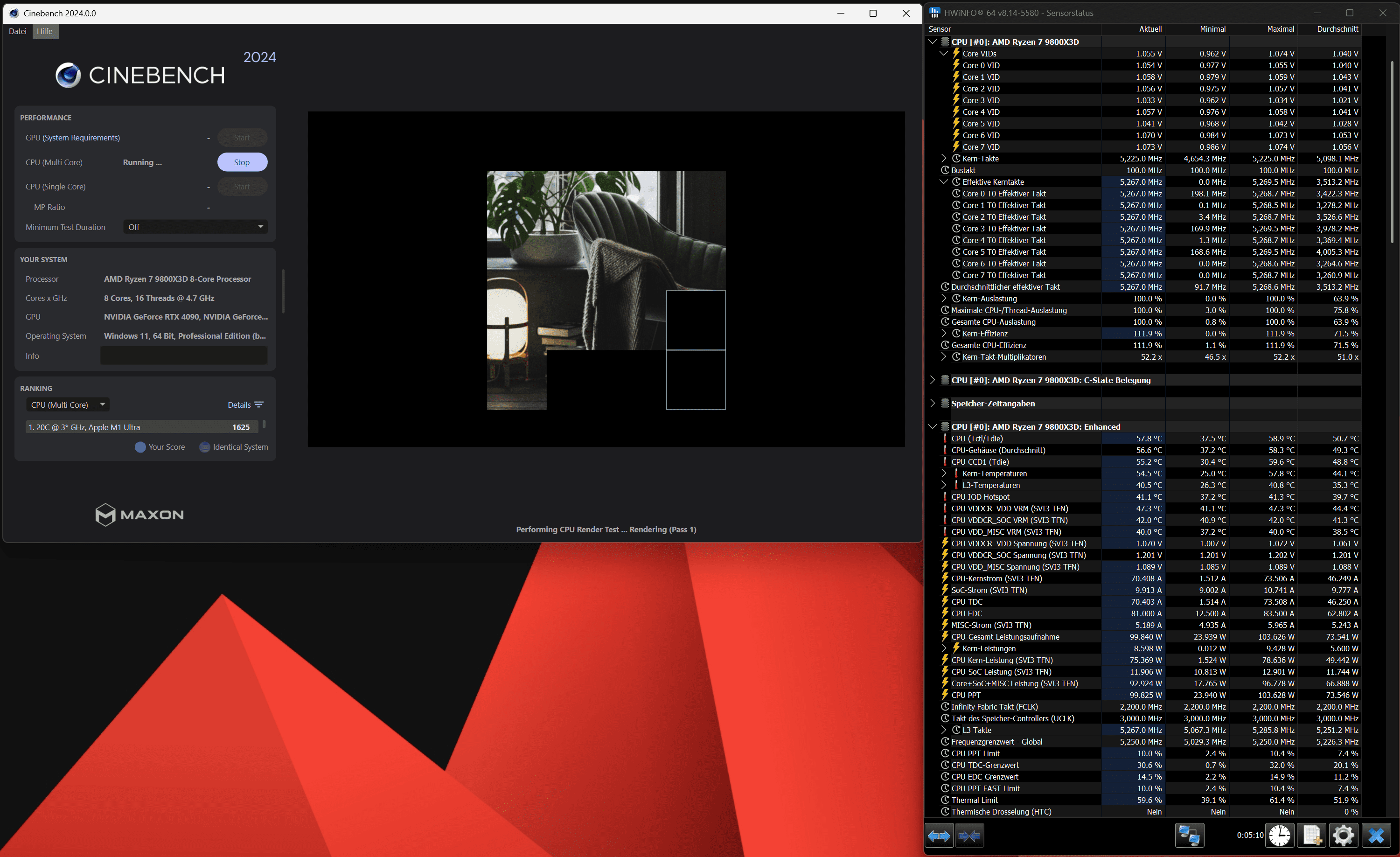Image resolution: width=1400 pixels, height=857 pixels.
Task: Select the CPU PPT FAST Limit row
Action: pos(1143,788)
